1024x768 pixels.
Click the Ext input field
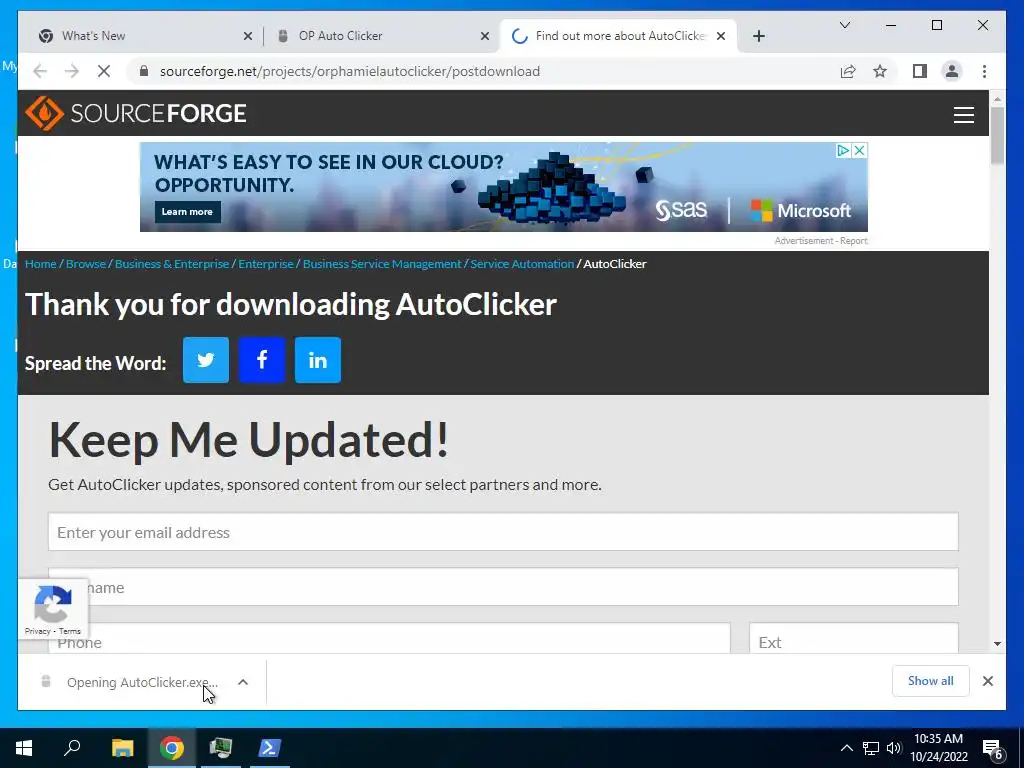pyautogui.click(x=854, y=639)
